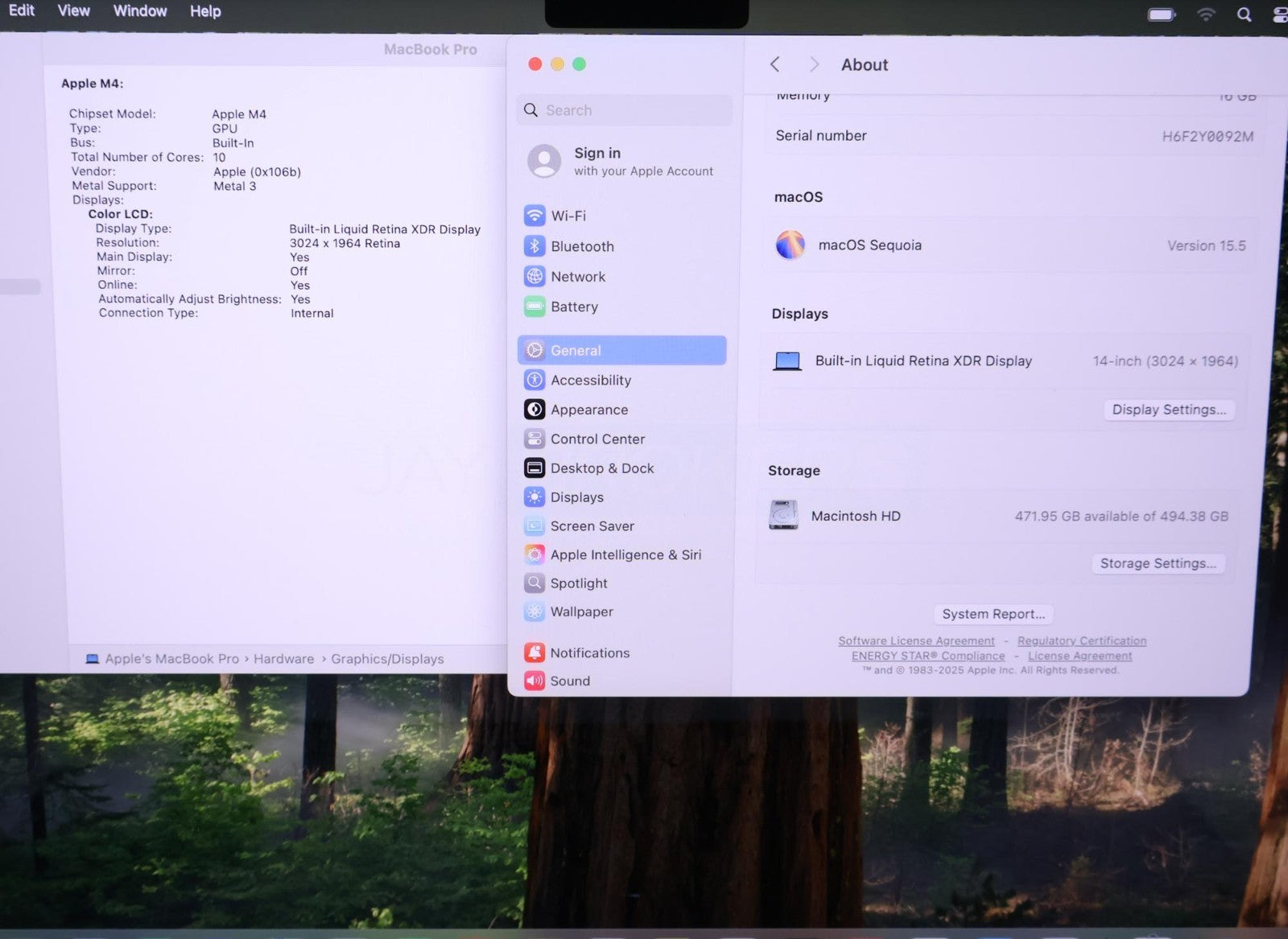Image resolution: width=1288 pixels, height=939 pixels.
Task: Select the Bluetooth sidebar icon
Action: (x=535, y=246)
